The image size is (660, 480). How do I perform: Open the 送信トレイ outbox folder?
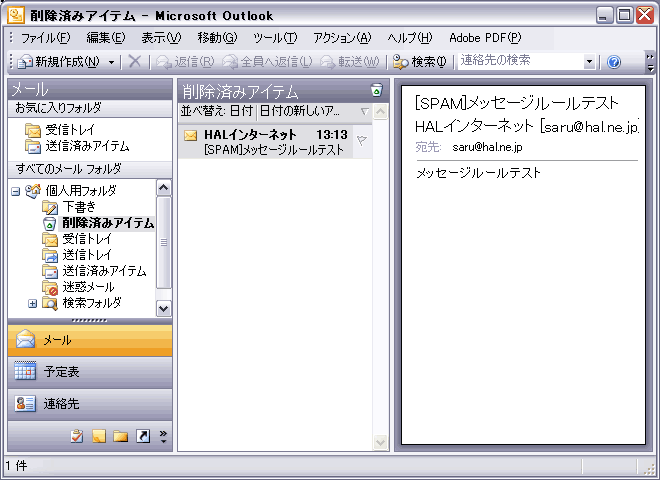coord(77,255)
